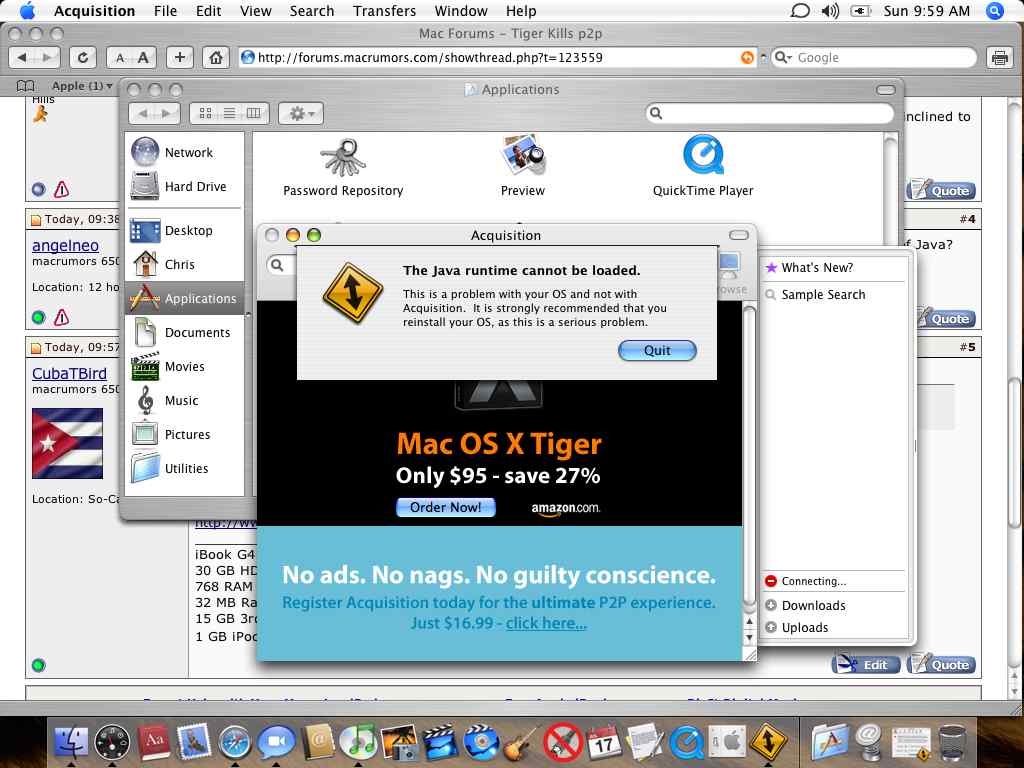Click Safari's Home button
Image resolution: width=1024 pixels, height=768 pixels.
pos(216,57)
